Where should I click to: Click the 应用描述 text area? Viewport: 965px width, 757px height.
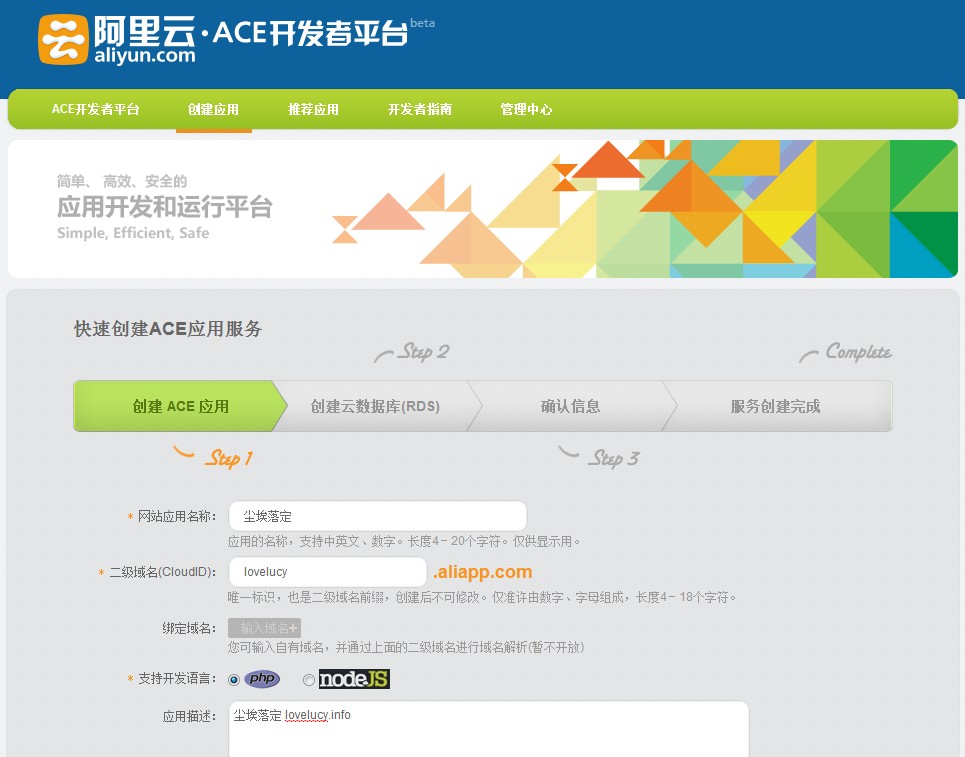pyautogui.click(x=489, y=729)
